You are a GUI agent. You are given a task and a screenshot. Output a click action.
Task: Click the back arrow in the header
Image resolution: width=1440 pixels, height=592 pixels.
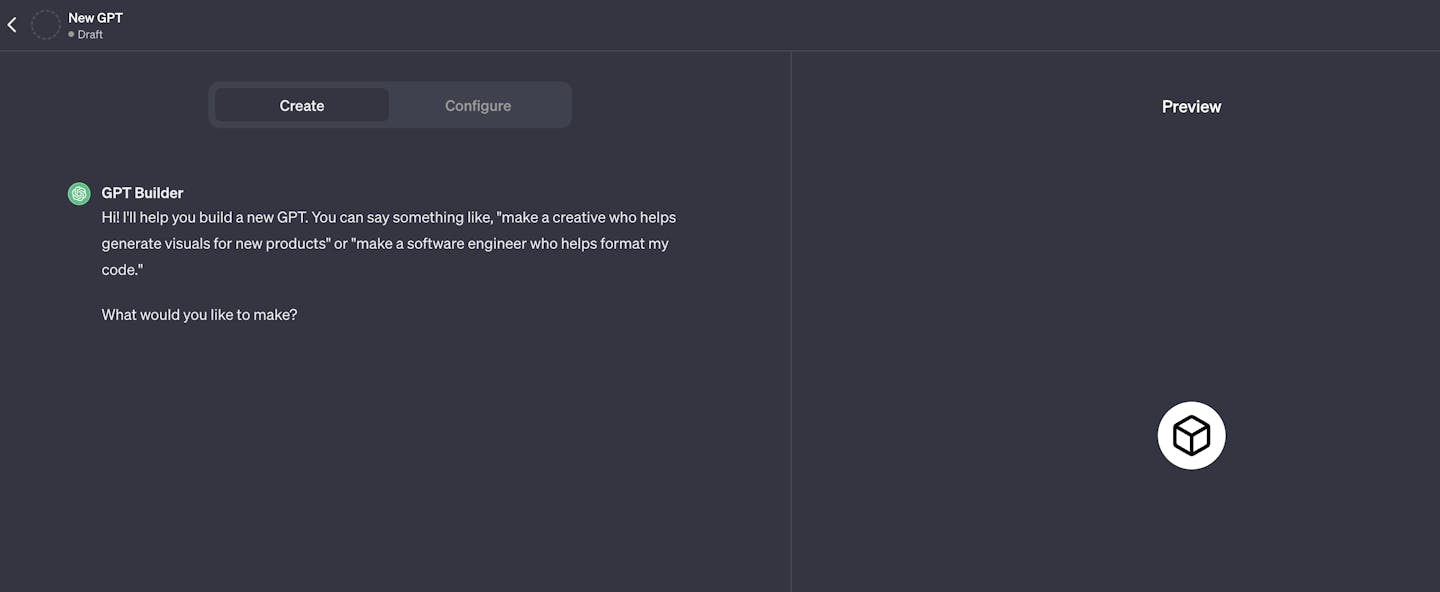click(x=12, y=25)
